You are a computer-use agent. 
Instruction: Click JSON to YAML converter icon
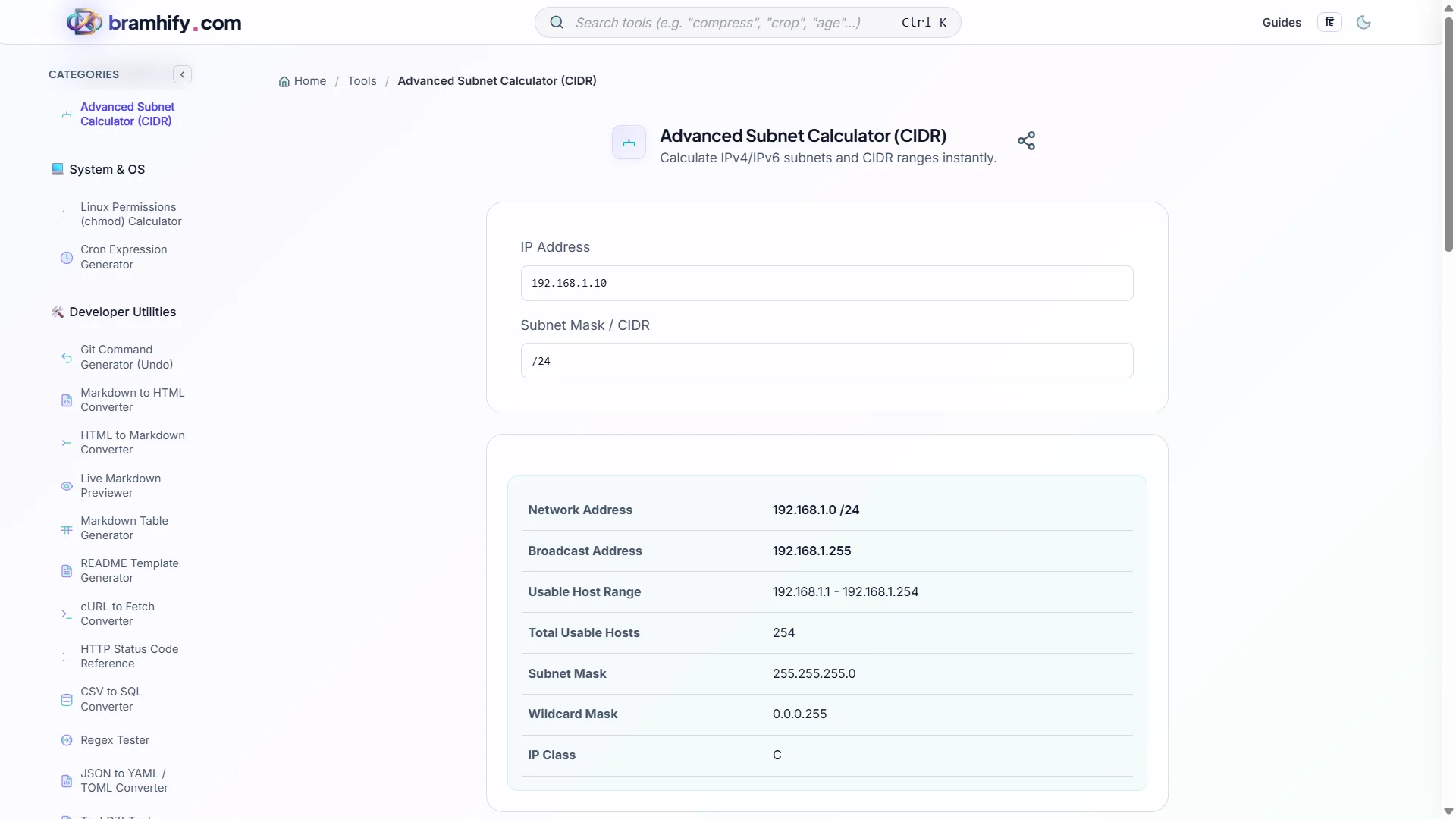[x=67, y=781]
